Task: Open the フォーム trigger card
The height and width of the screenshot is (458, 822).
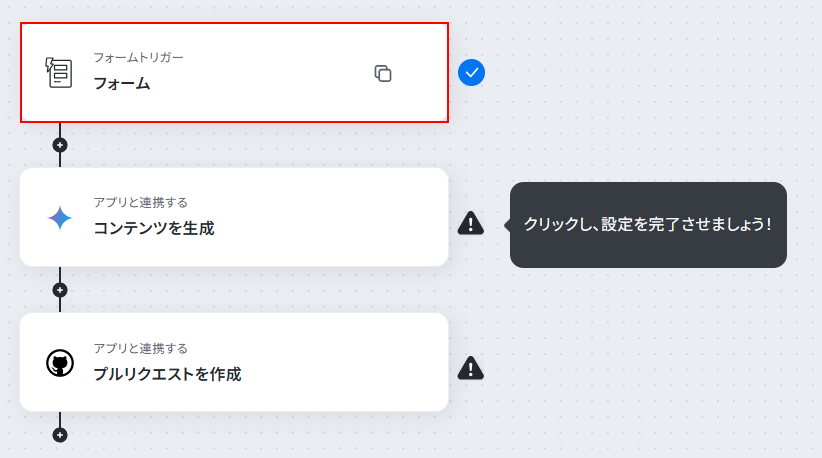Action: pos(234,73)
